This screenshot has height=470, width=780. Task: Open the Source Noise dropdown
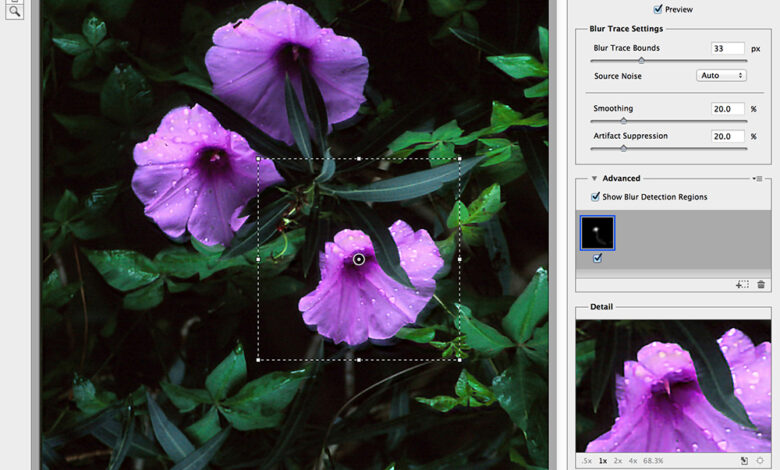pyautogui.click(x=721, y=75)
